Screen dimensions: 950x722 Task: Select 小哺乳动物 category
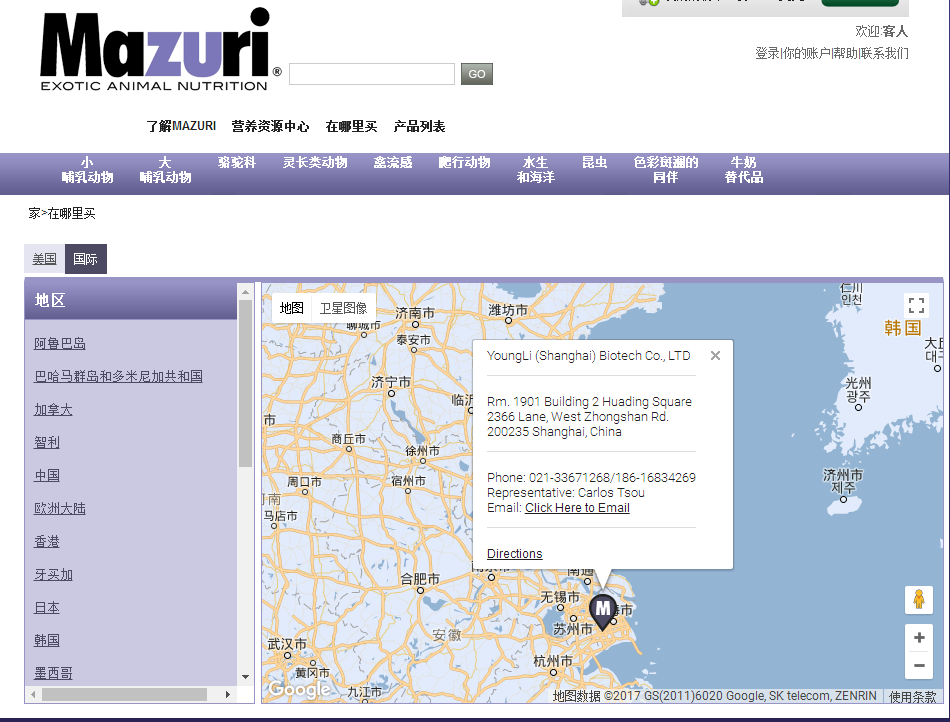pyautogui.click(x=87, y=170)
